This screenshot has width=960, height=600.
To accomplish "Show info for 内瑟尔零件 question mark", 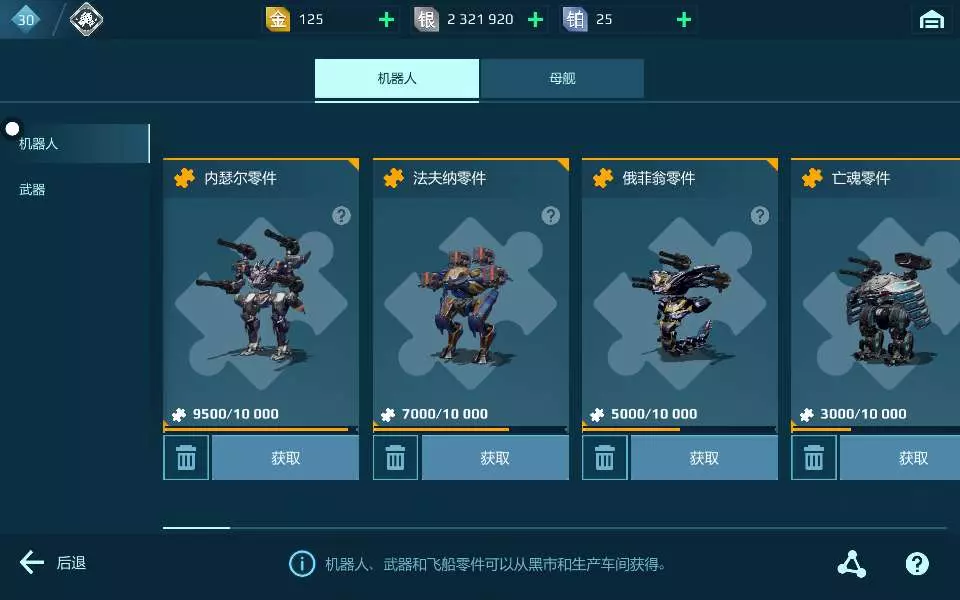I will click(x=342, y=216).
